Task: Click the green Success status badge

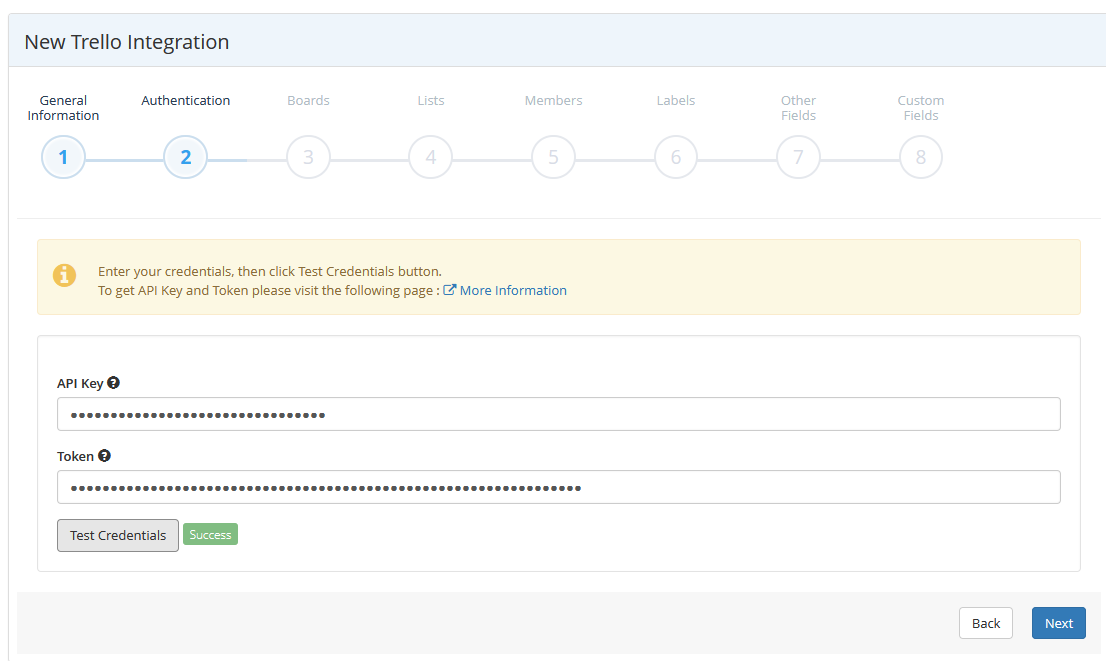Action: pos(210,534)
